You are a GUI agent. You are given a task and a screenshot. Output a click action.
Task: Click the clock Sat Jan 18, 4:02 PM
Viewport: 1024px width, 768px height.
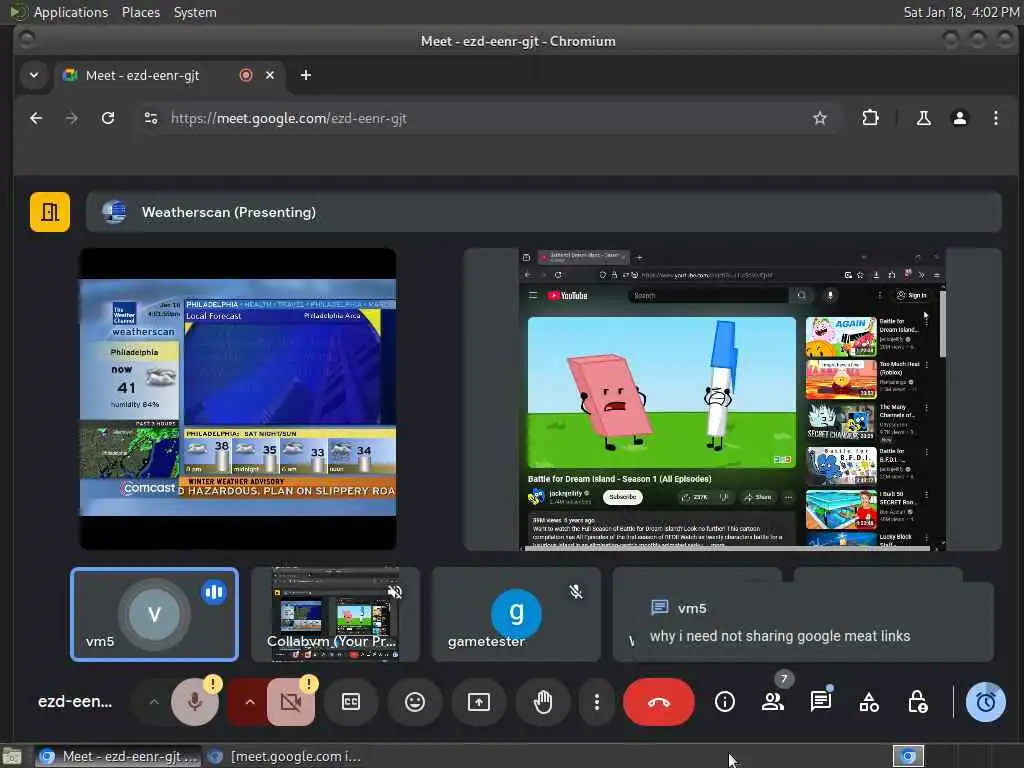[x=961, y=12]
